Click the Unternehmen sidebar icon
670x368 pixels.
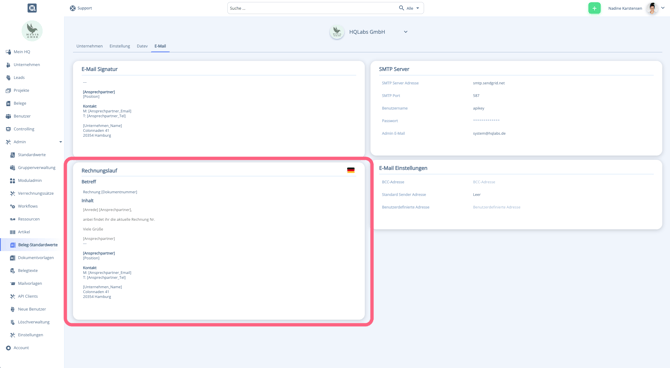[8, 65]
